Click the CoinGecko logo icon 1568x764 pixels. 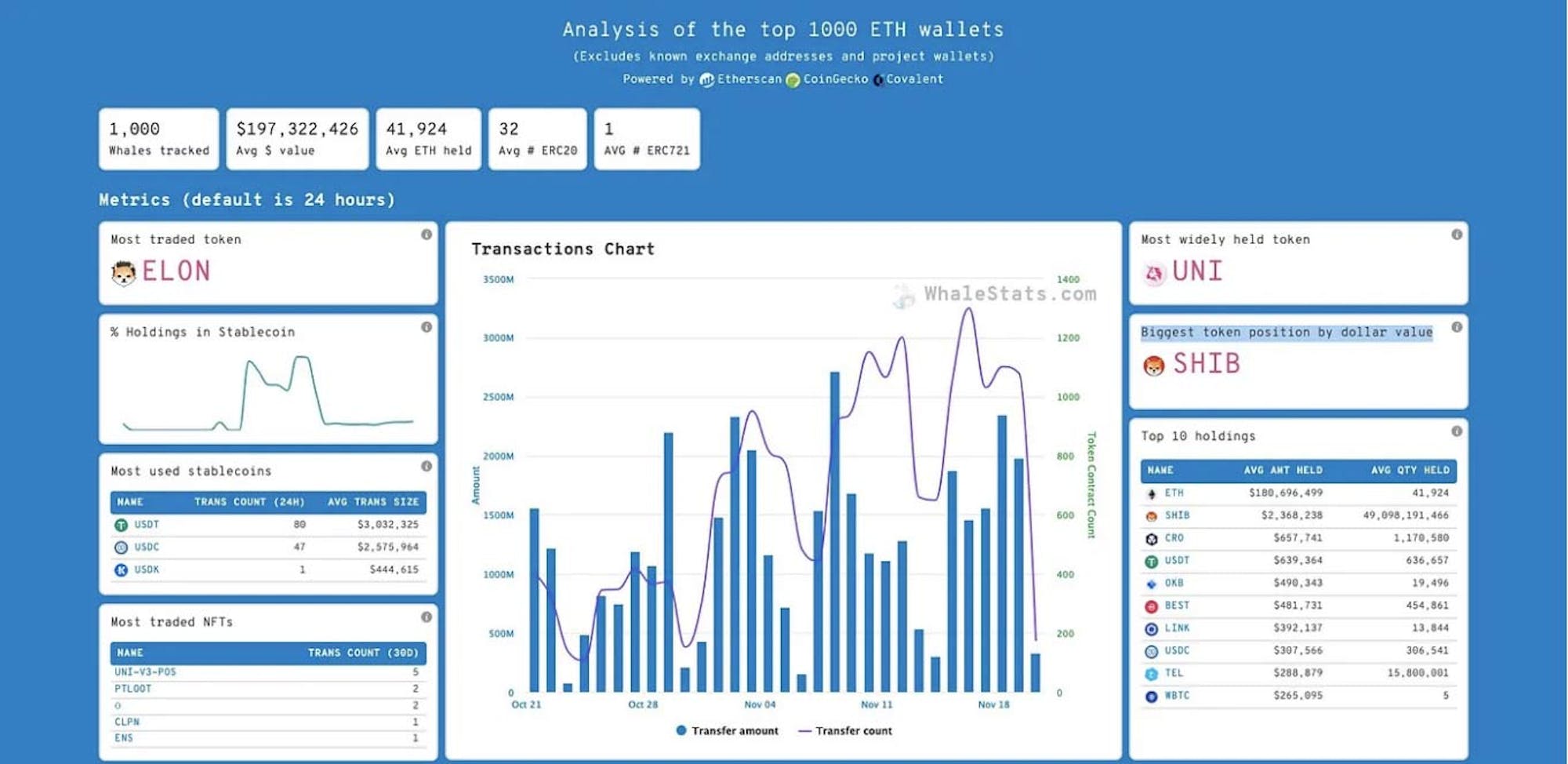(793, 80)
